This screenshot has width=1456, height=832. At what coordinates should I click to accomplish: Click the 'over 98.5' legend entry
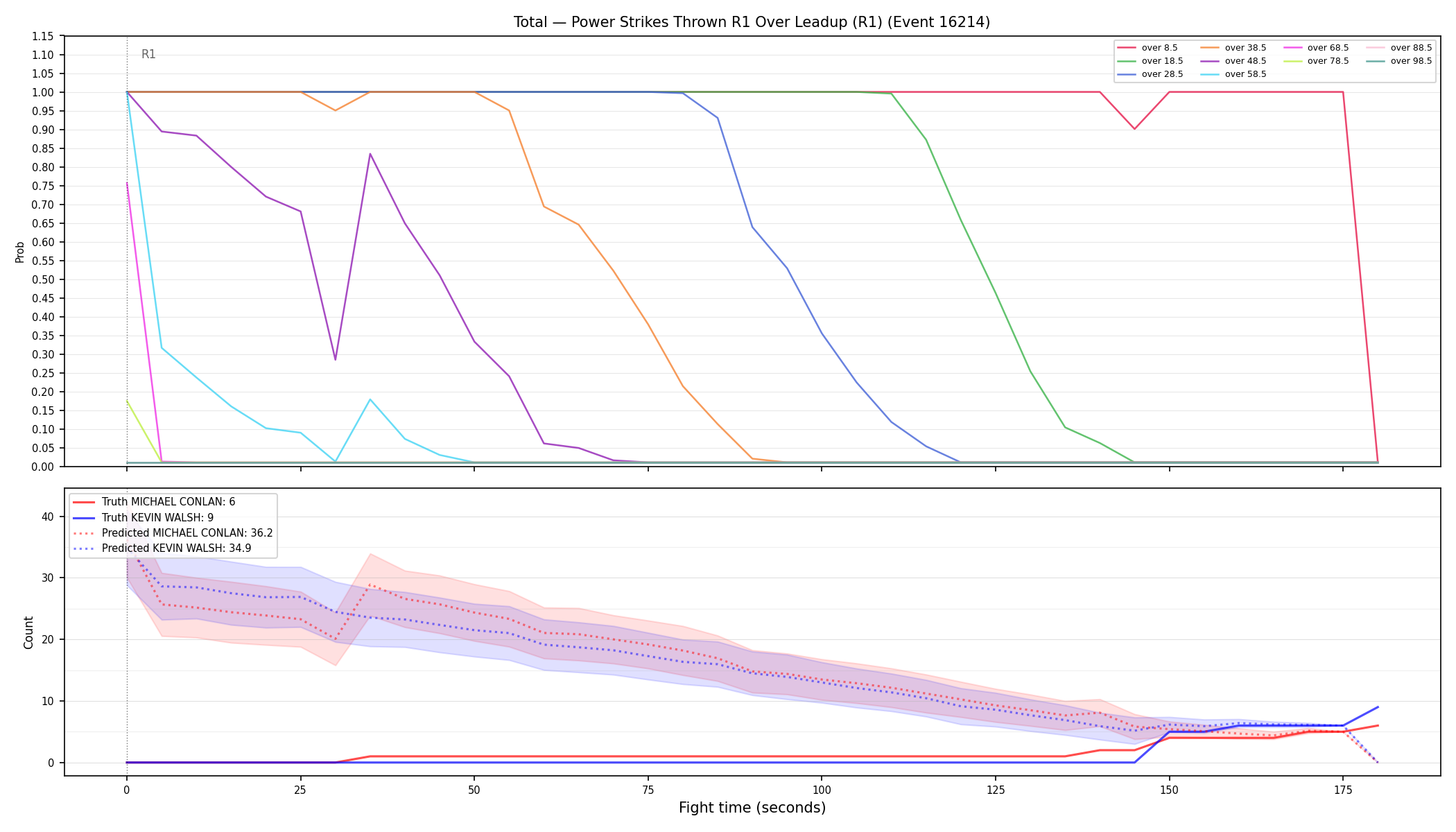(x=1399, y=61)
